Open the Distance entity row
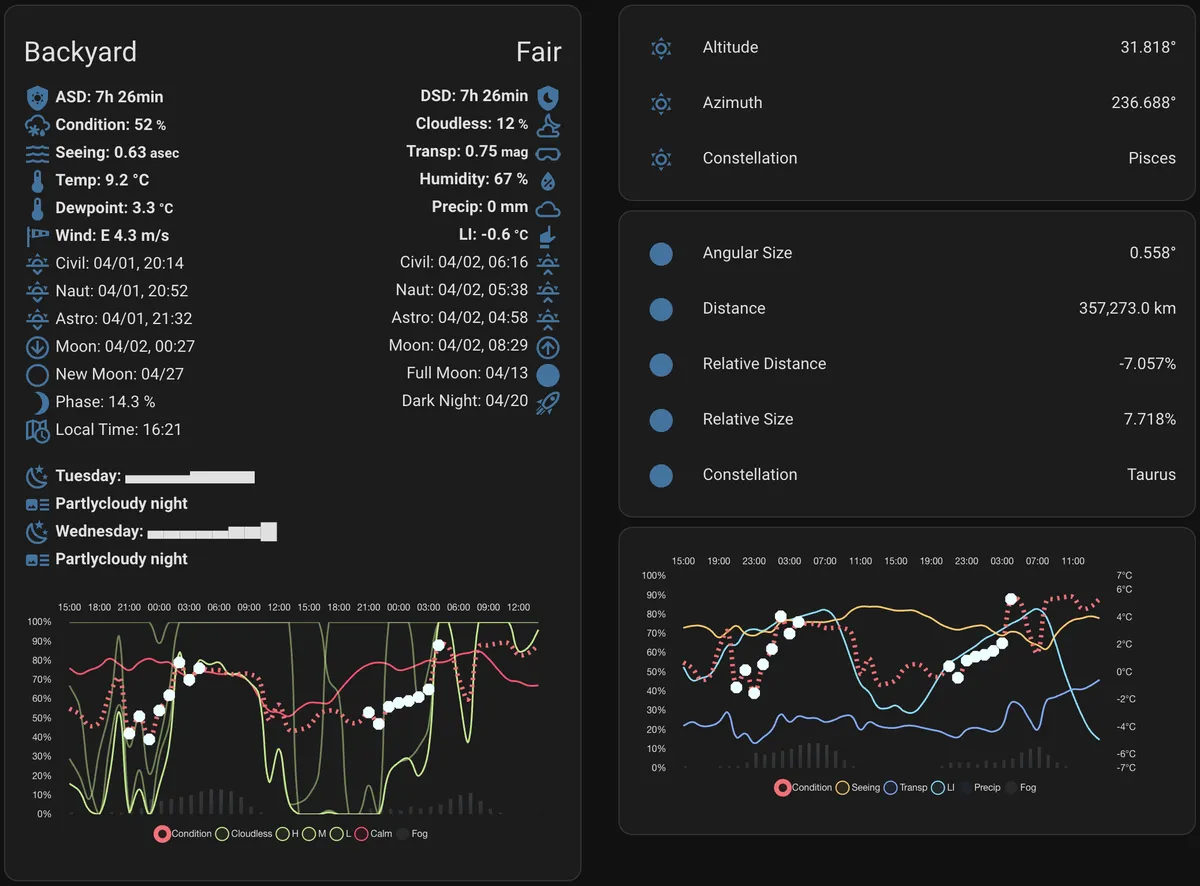 point(907,309)
